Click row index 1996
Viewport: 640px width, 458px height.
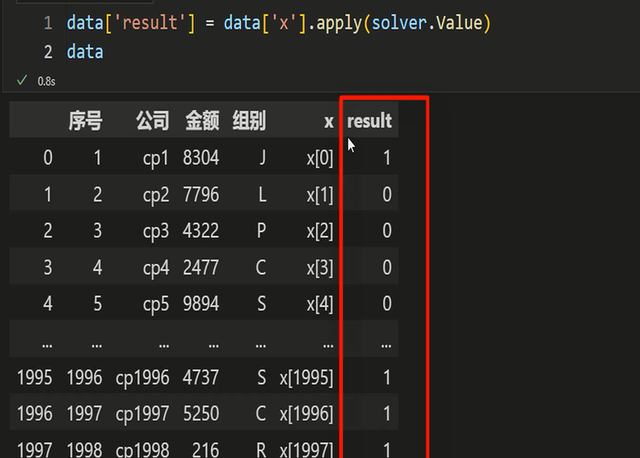35,414
